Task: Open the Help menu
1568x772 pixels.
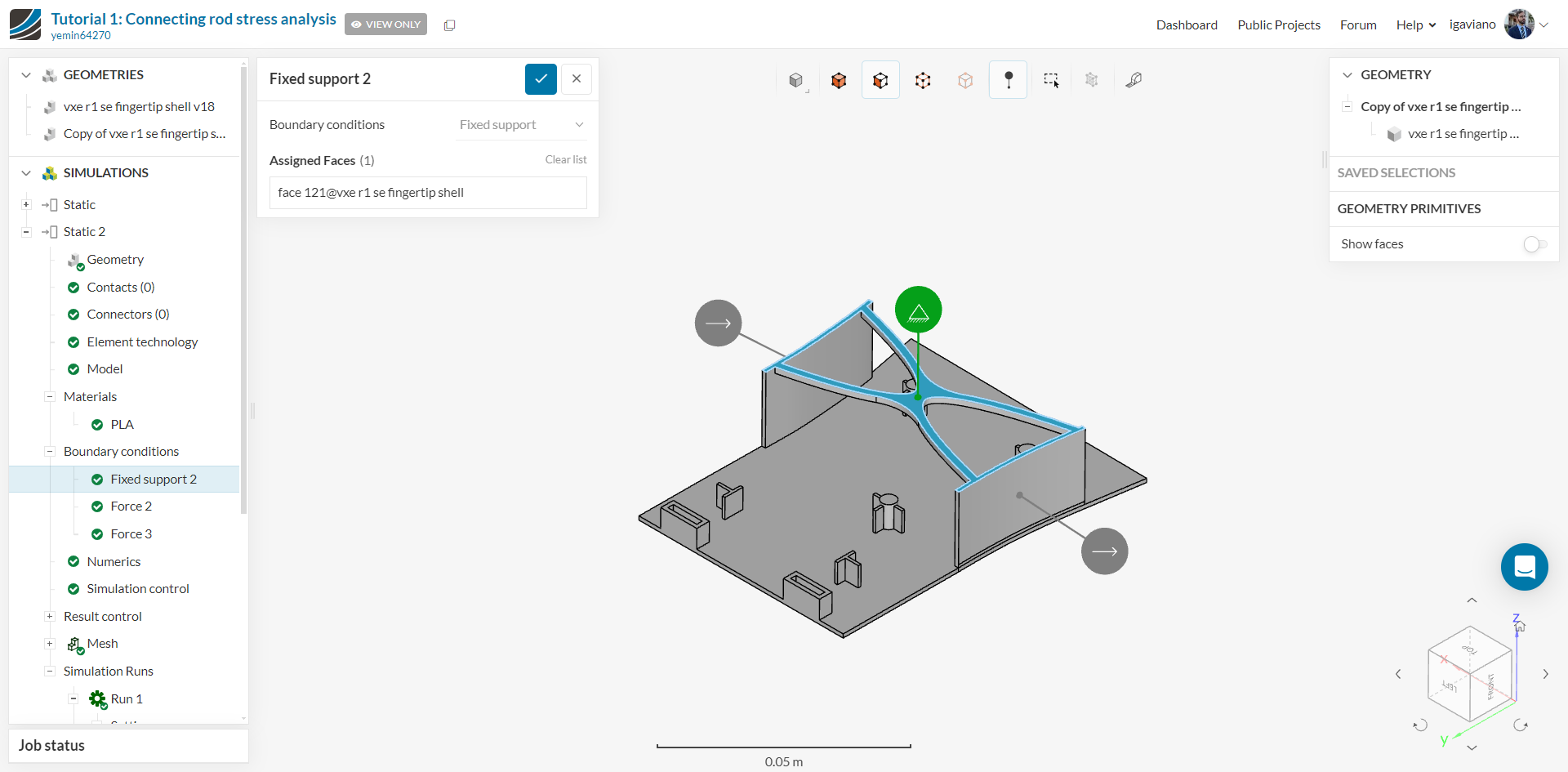Action: coord(1415,25)
